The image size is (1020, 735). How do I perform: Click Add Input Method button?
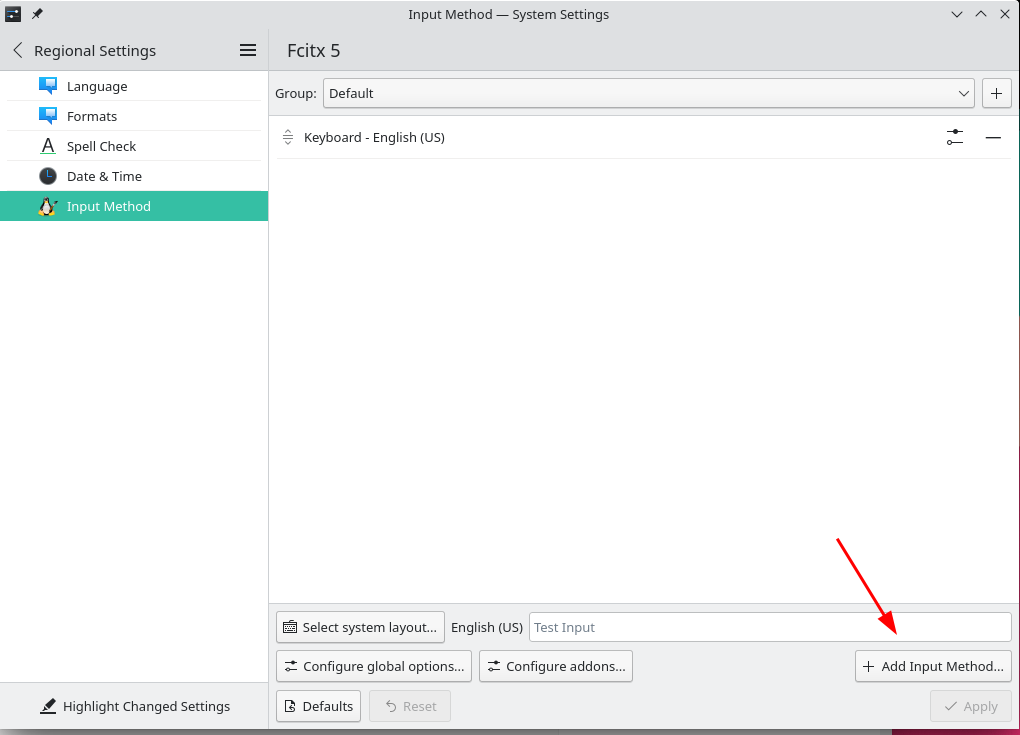point(933,666)
